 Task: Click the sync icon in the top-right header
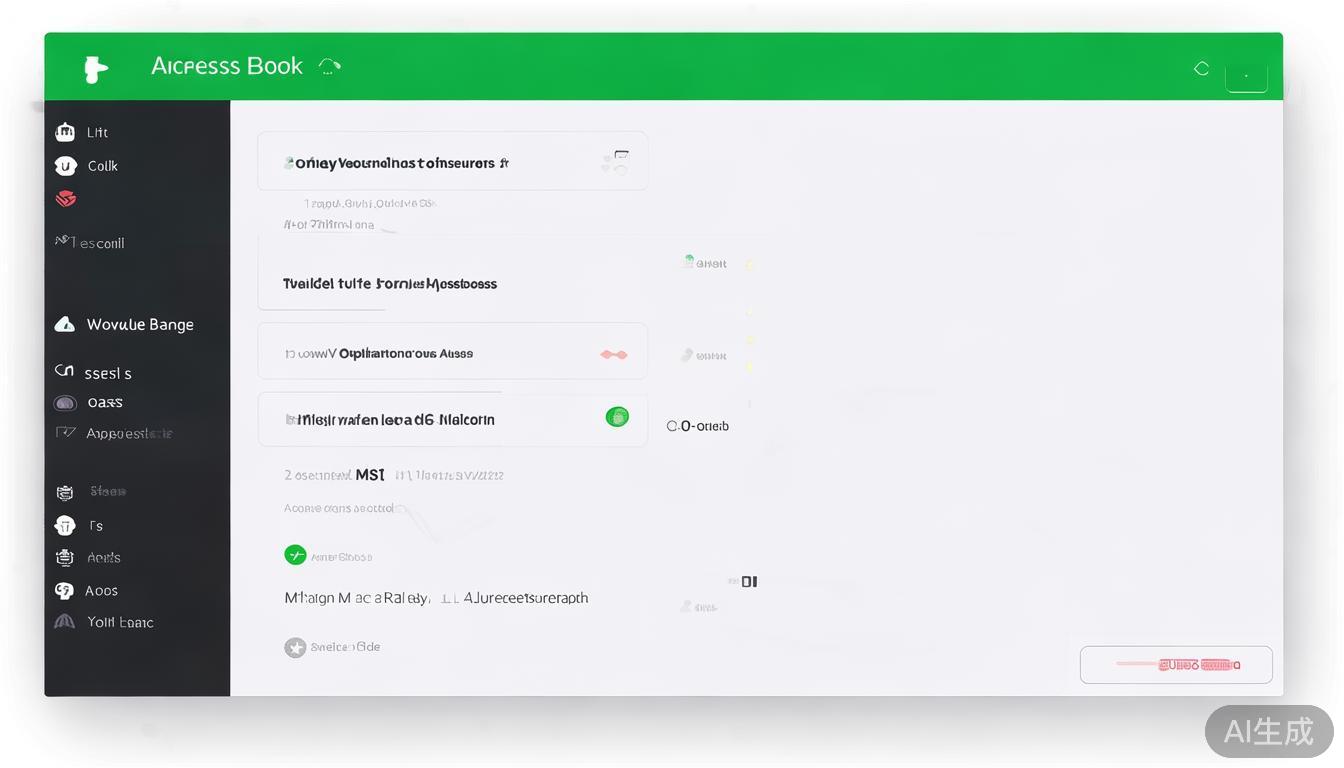(1201, 68)
